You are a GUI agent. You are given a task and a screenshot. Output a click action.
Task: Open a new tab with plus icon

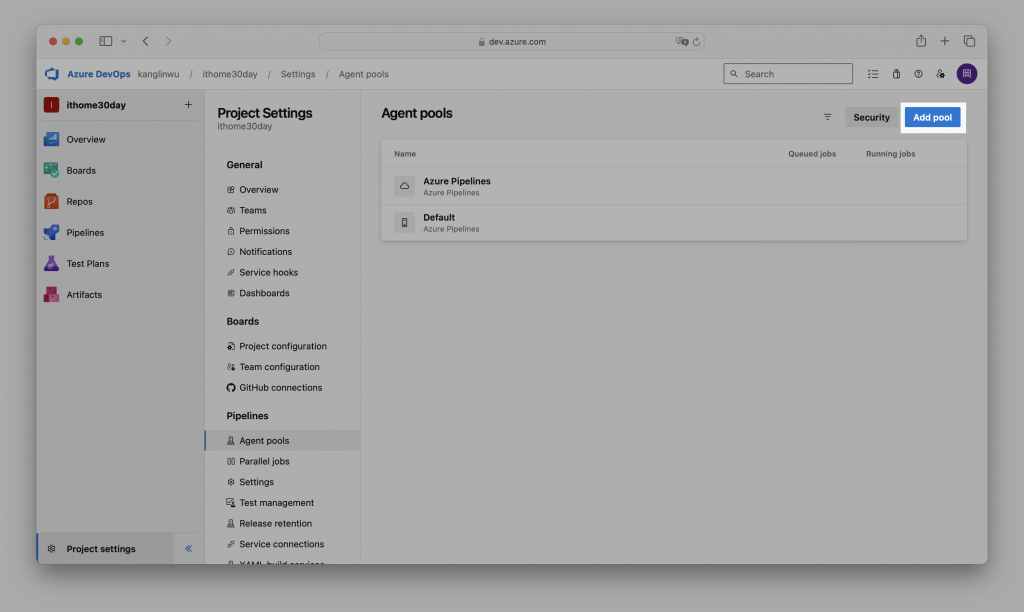tap(944, 41)
